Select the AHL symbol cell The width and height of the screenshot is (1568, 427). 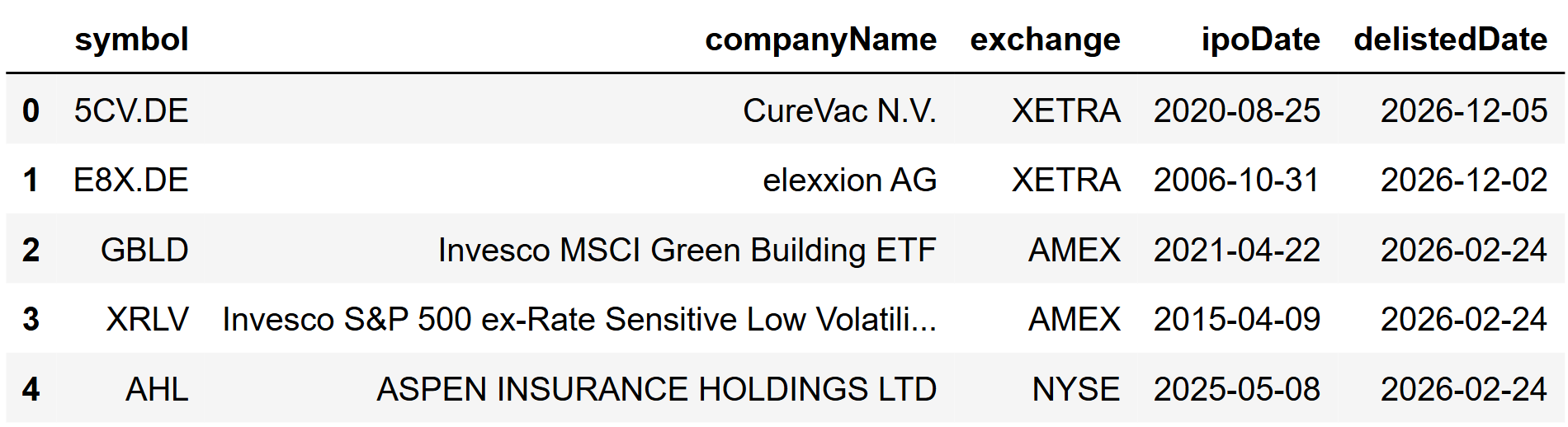pyautogui.click(x=157, y=389)
